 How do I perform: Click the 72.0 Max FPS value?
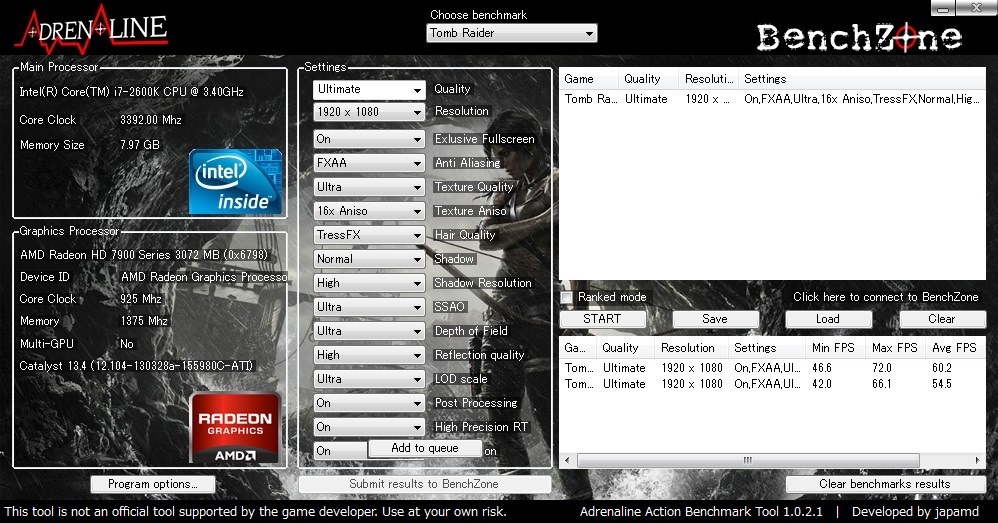(882, 368)
